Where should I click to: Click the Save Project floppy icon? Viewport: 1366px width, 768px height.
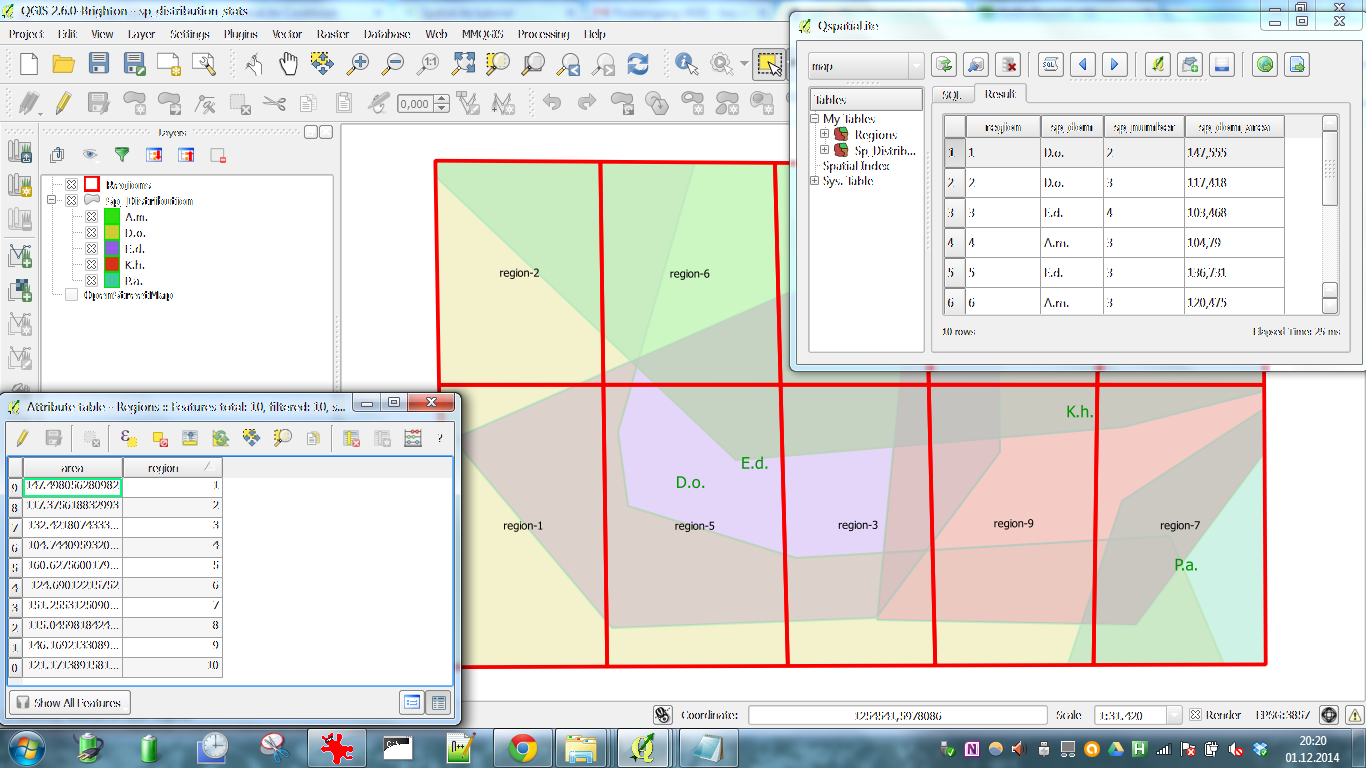point(98,64)
